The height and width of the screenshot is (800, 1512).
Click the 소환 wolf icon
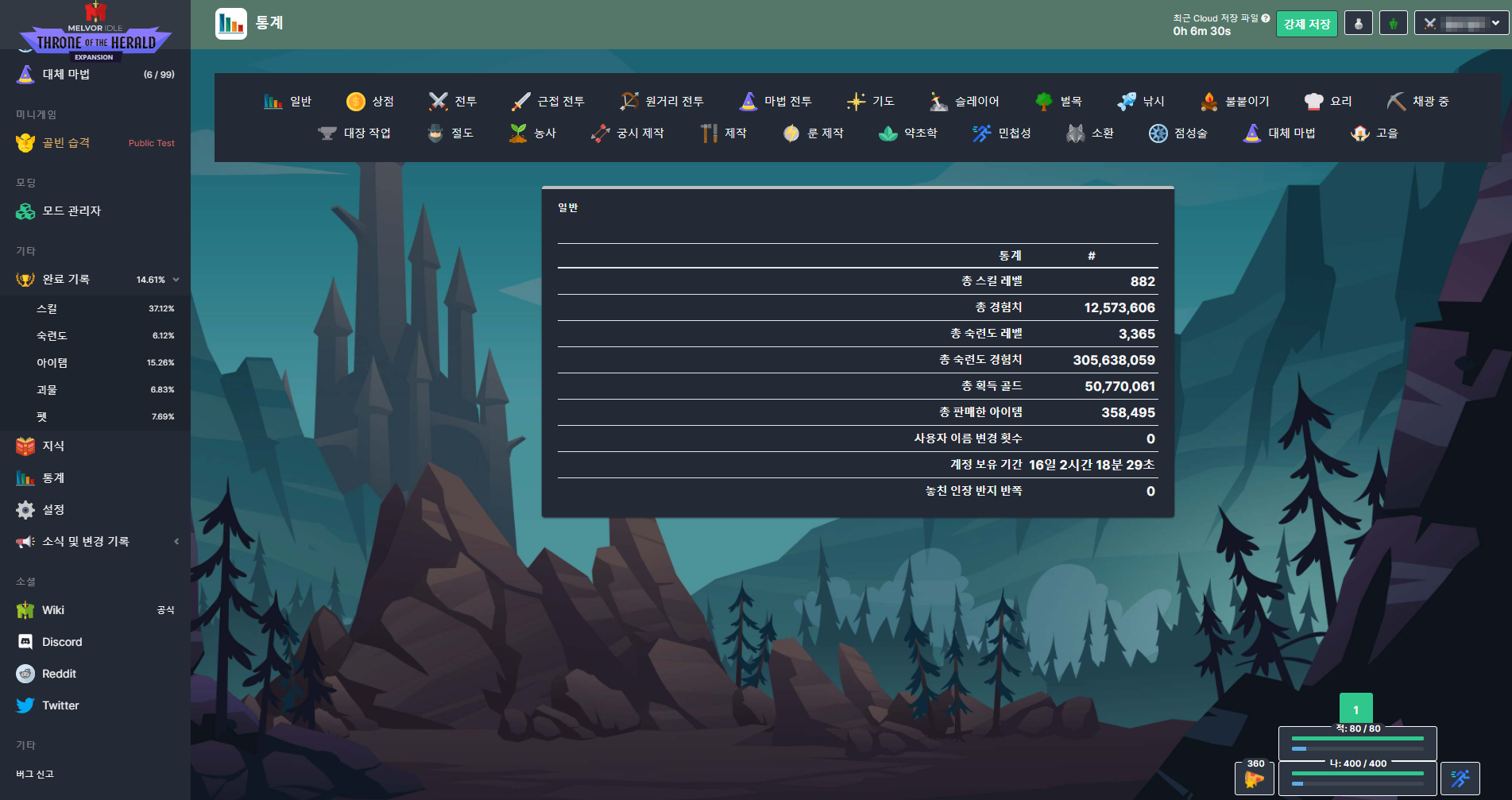click(x=1076, y=133)
